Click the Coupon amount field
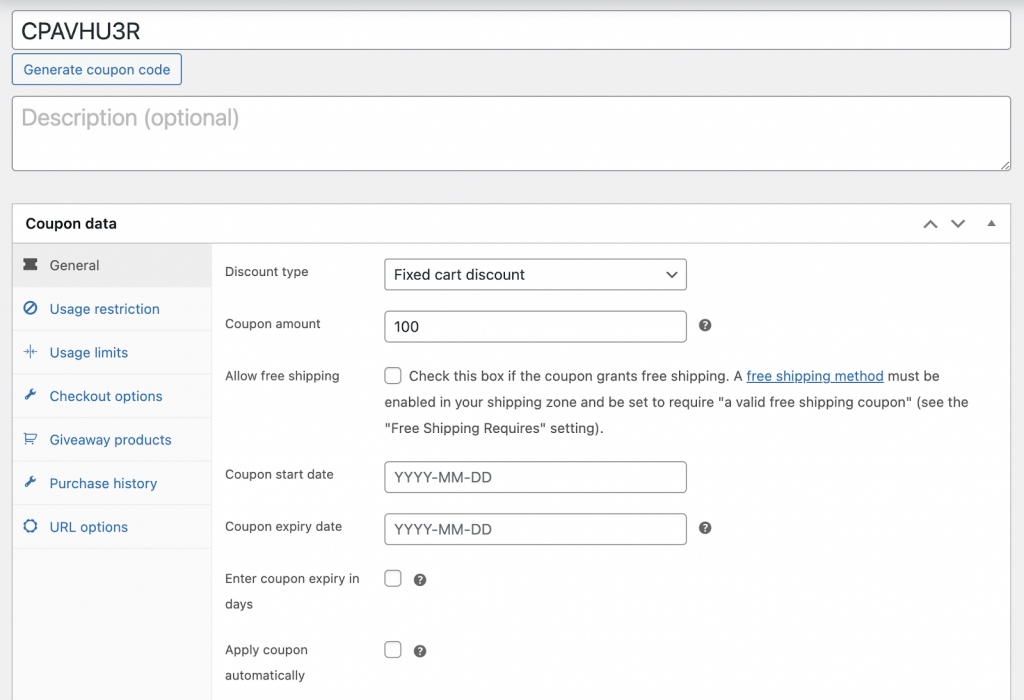This screenshot has width=1024, height=700. pyautogui.click(x=535, y=326)
